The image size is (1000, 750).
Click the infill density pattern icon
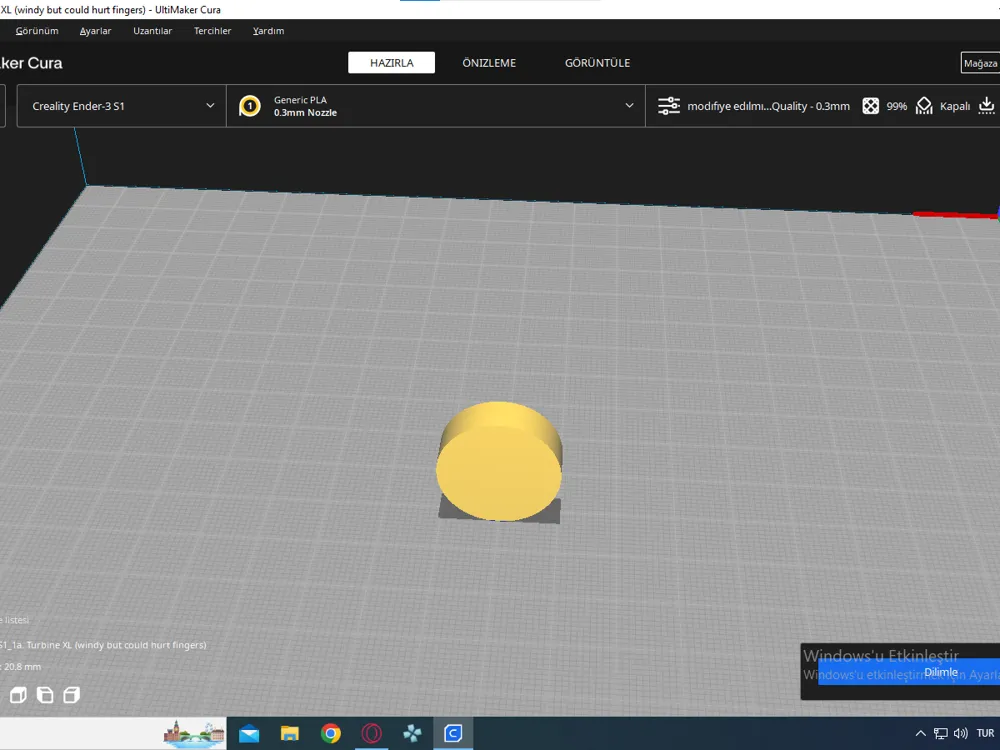(870, 106)
